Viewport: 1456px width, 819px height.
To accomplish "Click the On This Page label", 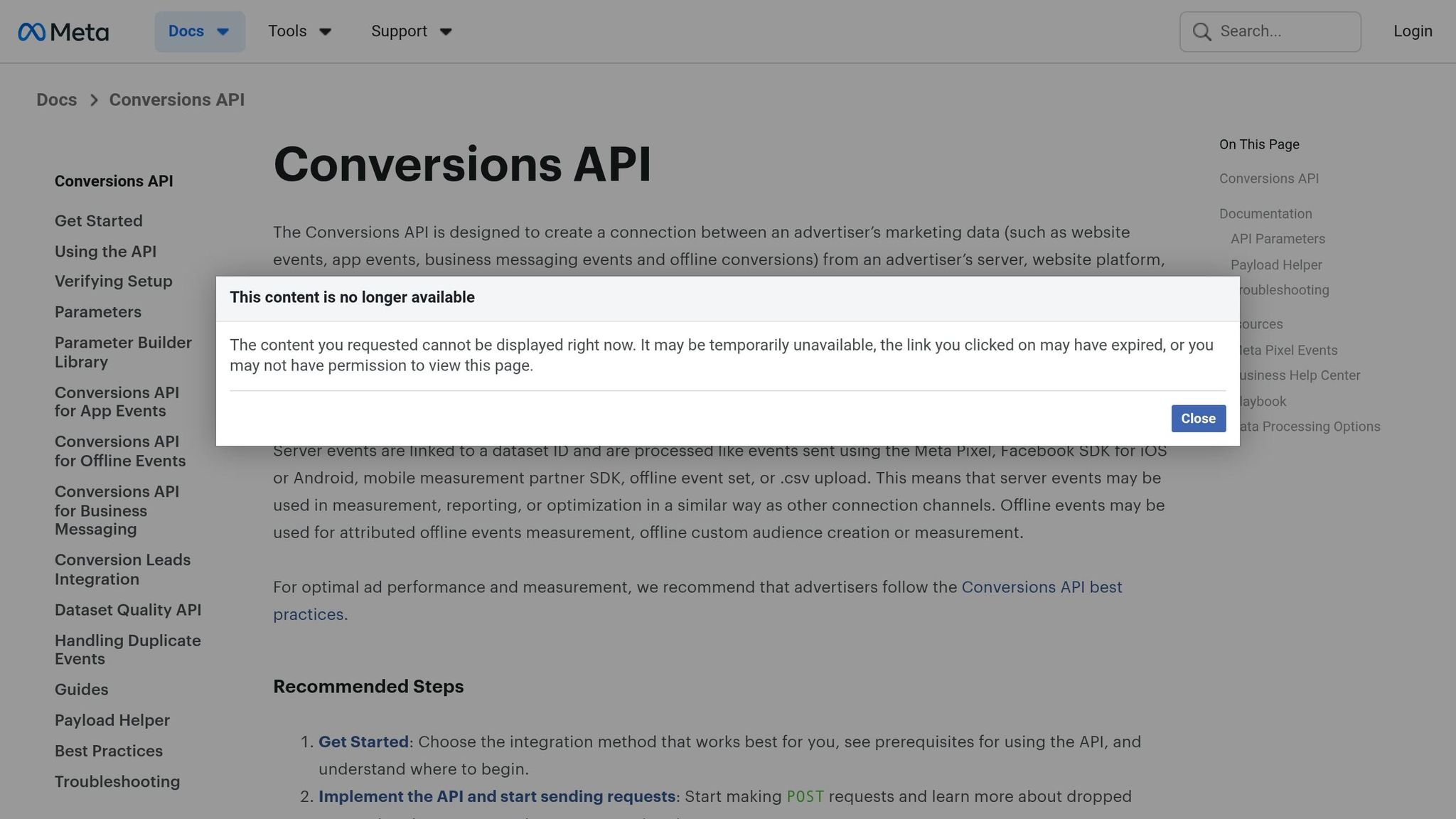I will pos(1259,144).
